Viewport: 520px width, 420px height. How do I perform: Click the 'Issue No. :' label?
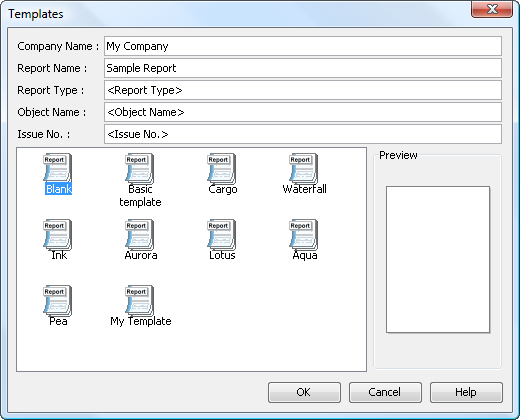pos(44,134)
